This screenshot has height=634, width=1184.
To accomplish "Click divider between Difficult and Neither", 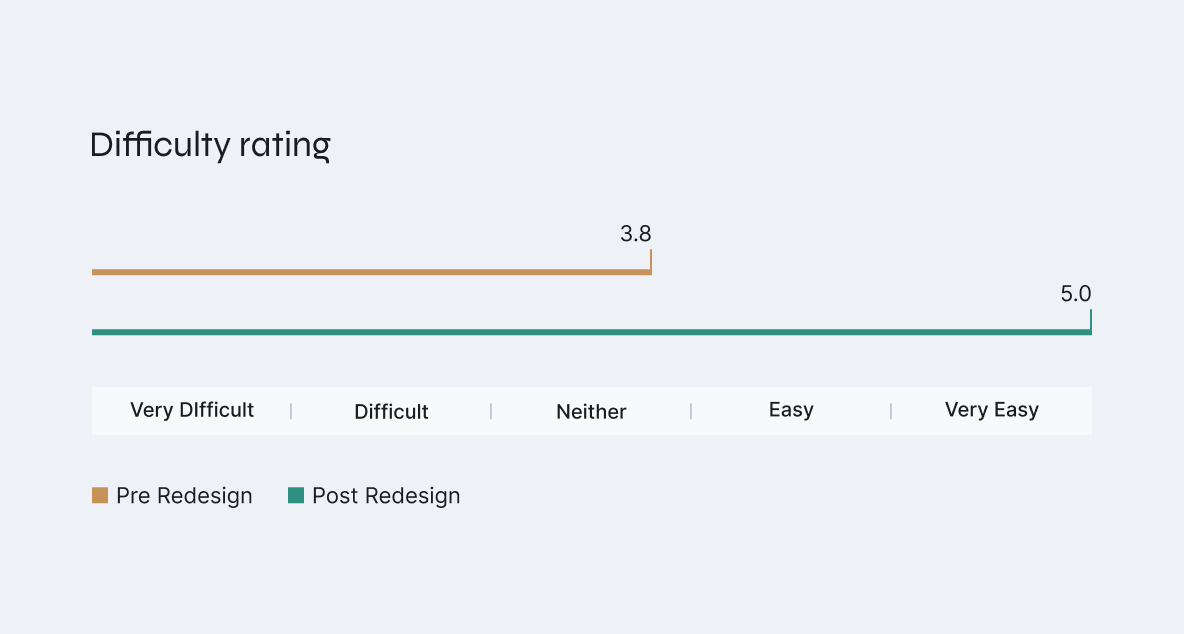I will [491, 411].
